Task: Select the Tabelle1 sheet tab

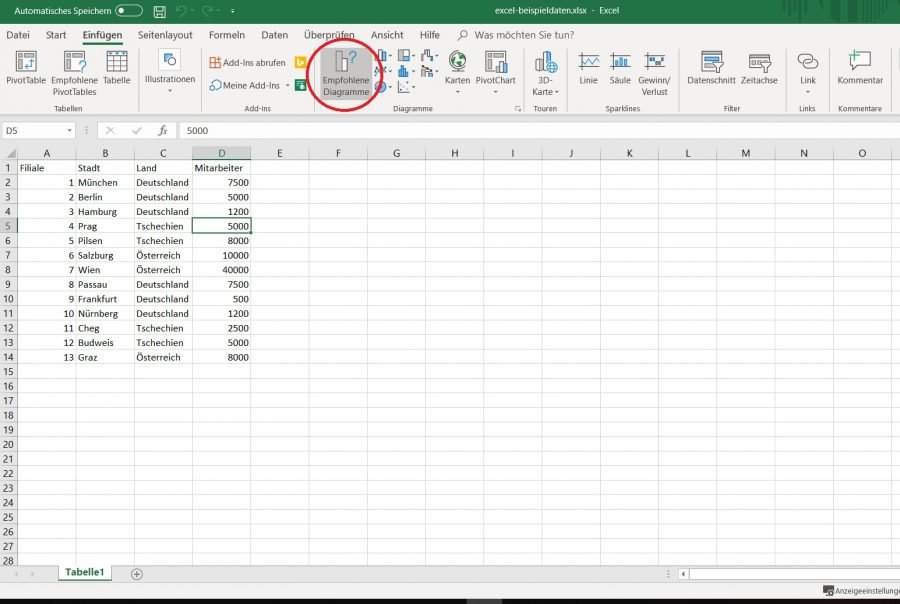Action: (x=84, y=572)
